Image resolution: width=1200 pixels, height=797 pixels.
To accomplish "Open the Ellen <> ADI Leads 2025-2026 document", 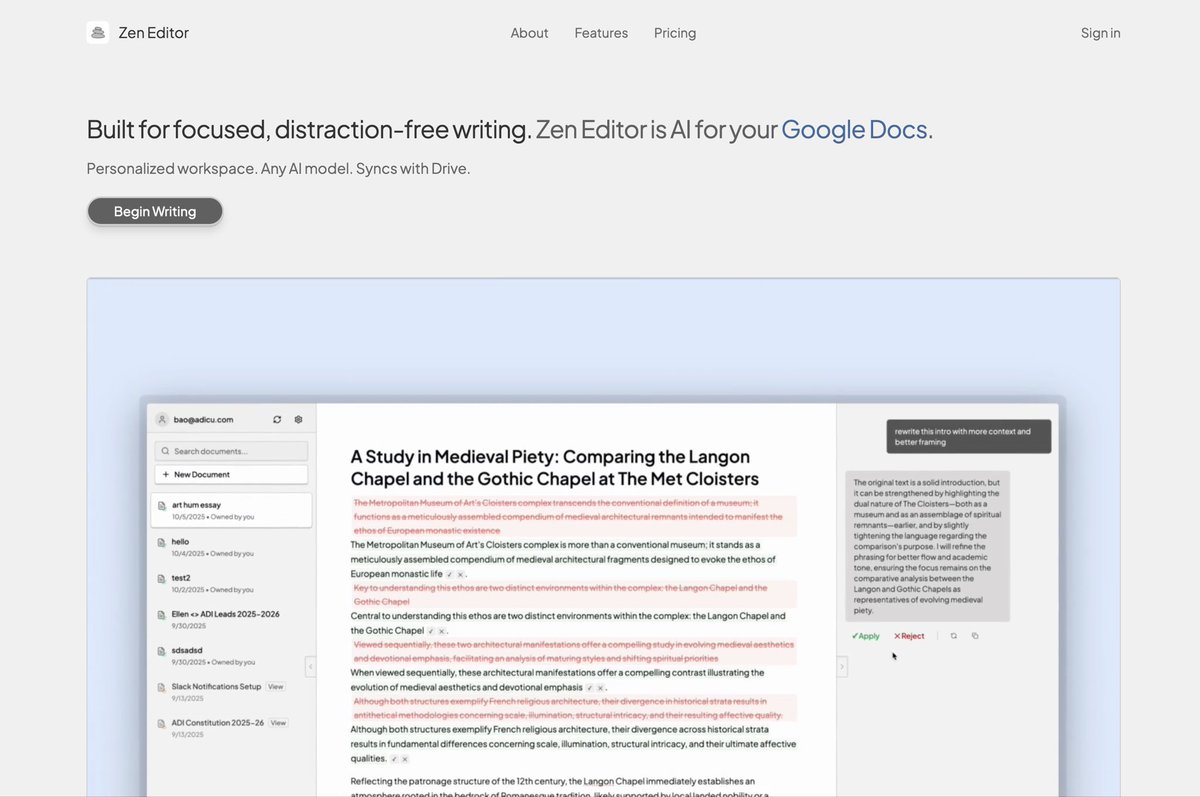I will [x=231, y=618].
